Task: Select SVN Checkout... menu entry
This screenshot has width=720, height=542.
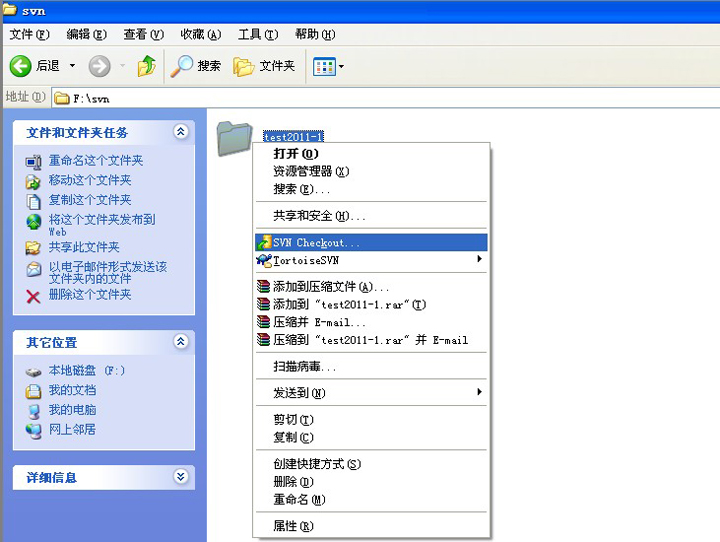Action: coord(371,243)
